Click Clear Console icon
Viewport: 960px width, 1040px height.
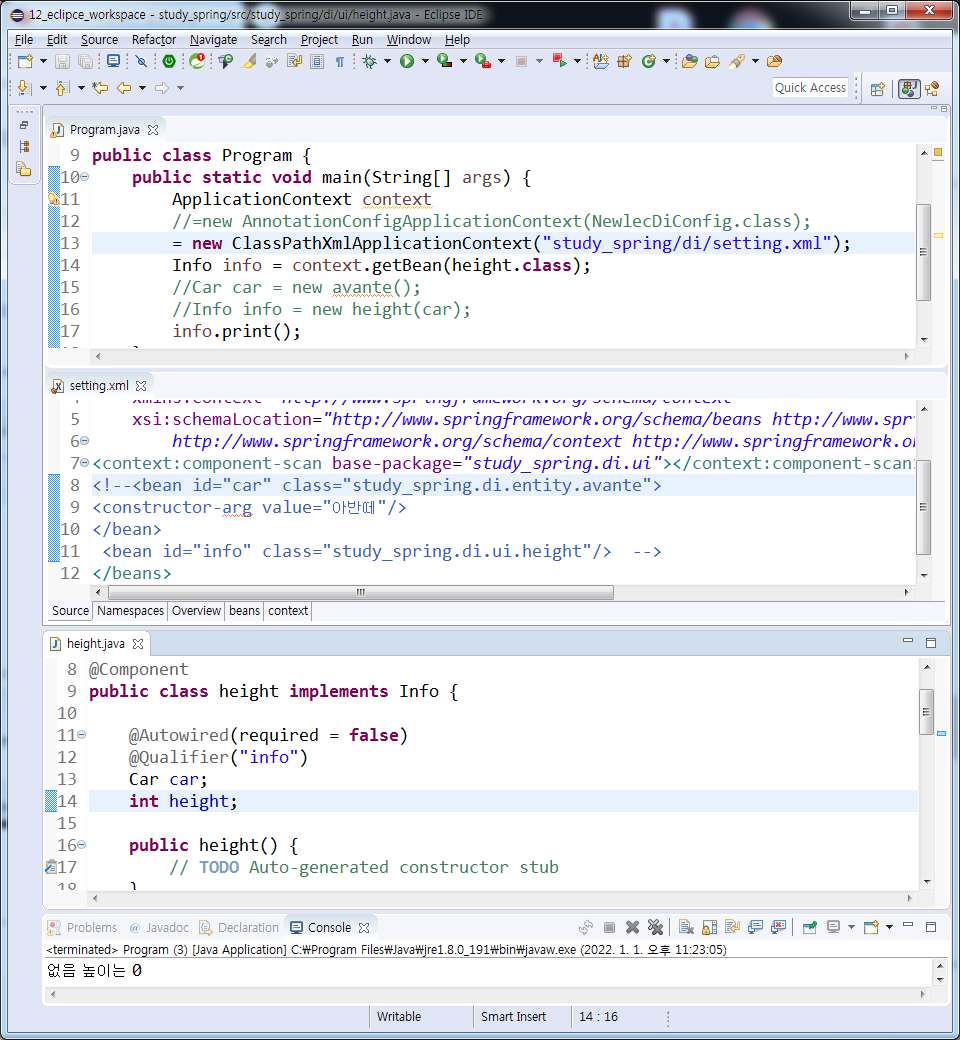(x=686, y=927)
